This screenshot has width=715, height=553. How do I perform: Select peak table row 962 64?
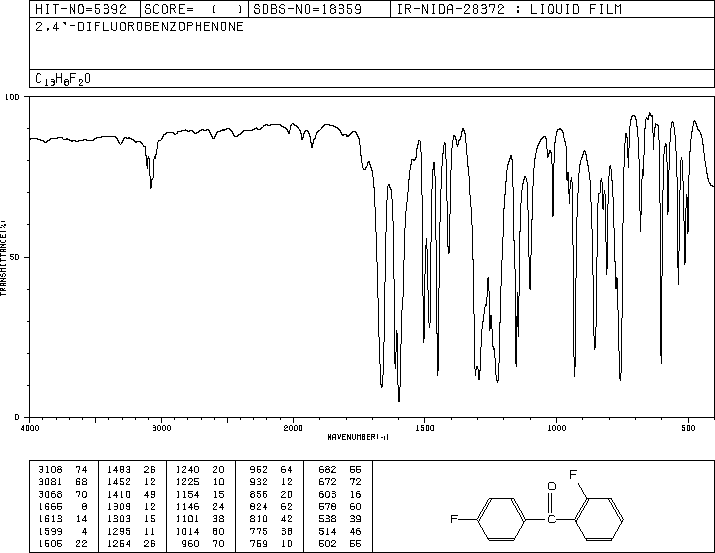coord(271,470)
